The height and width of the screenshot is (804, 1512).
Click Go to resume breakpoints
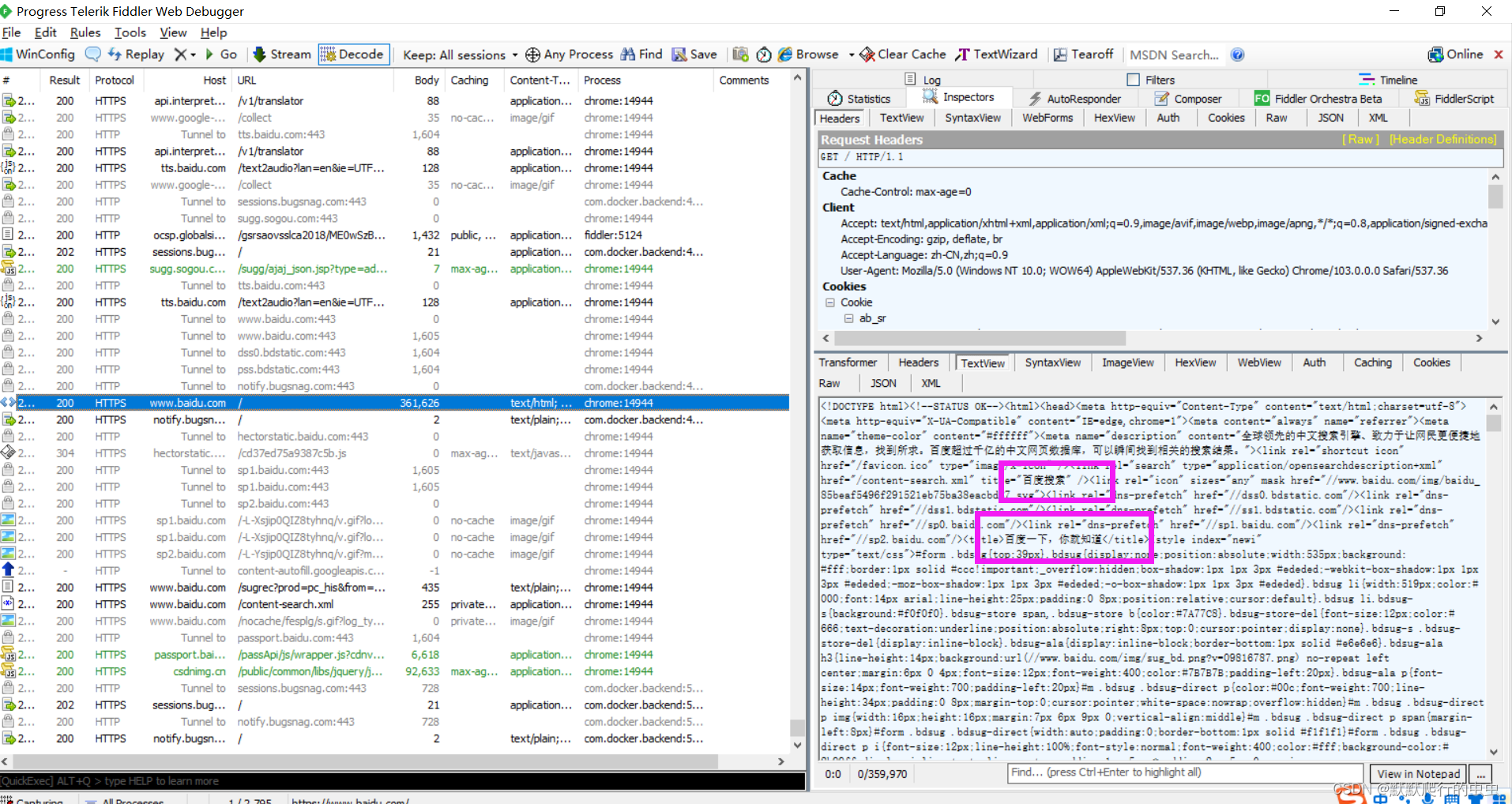[x=221, y=54]
